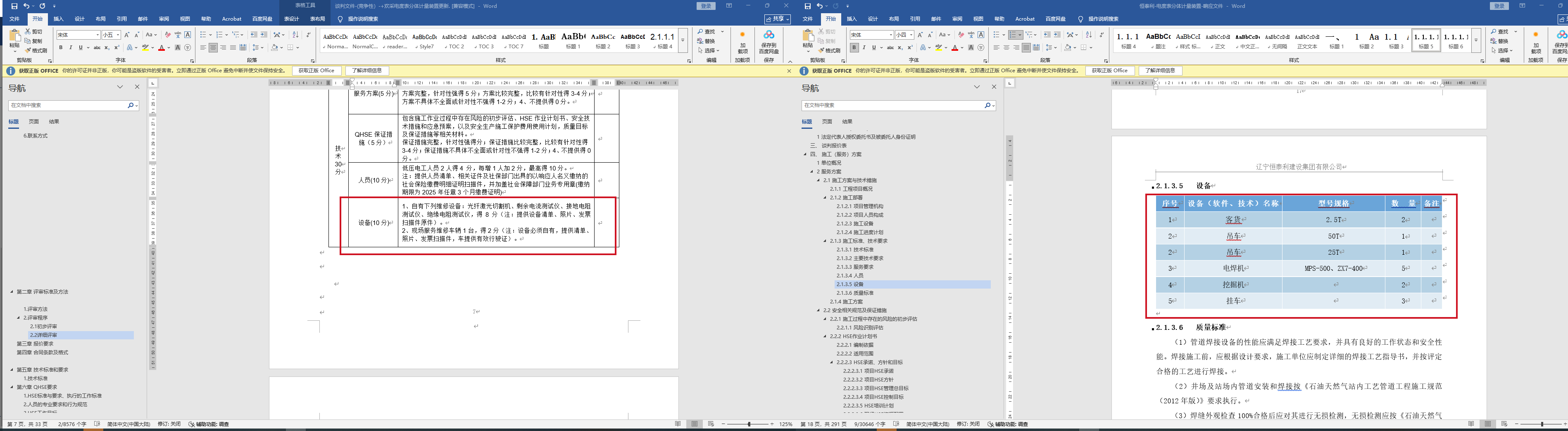1568x431 pixels.
Task: Toggle Bold in the right Word window
Action: (854, 47)
